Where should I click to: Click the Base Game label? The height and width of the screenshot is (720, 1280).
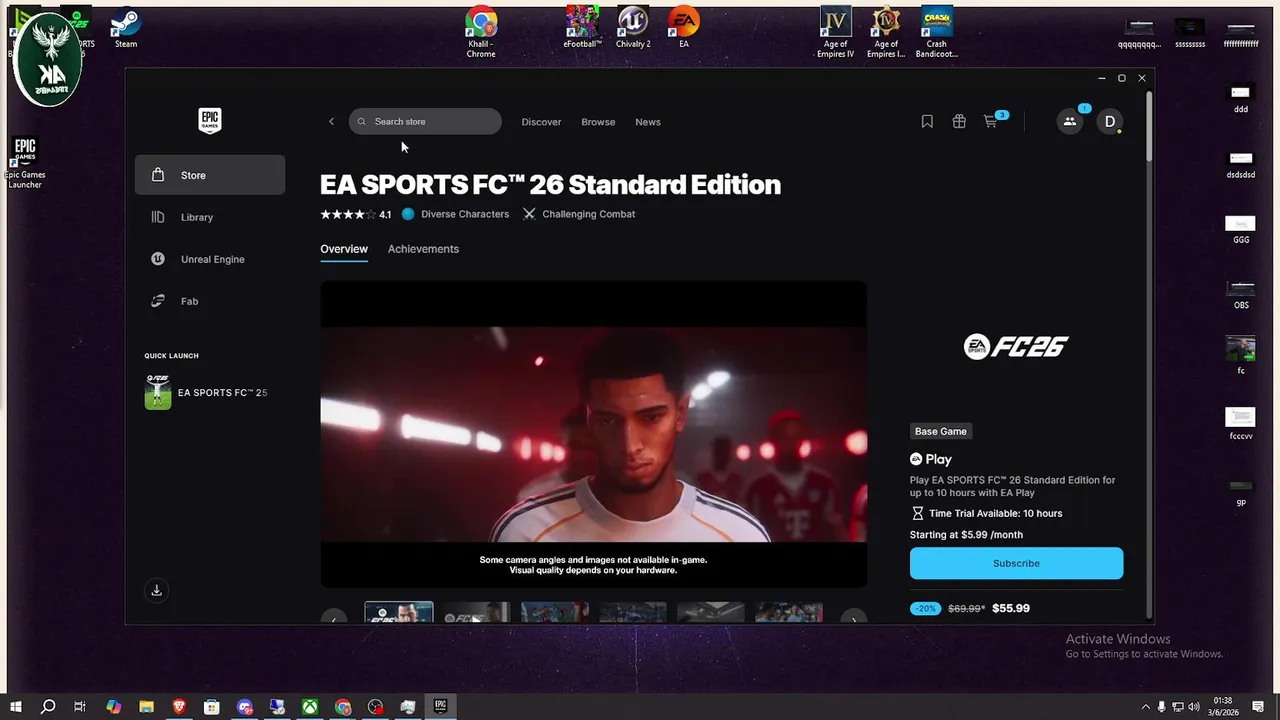[941, 431]
